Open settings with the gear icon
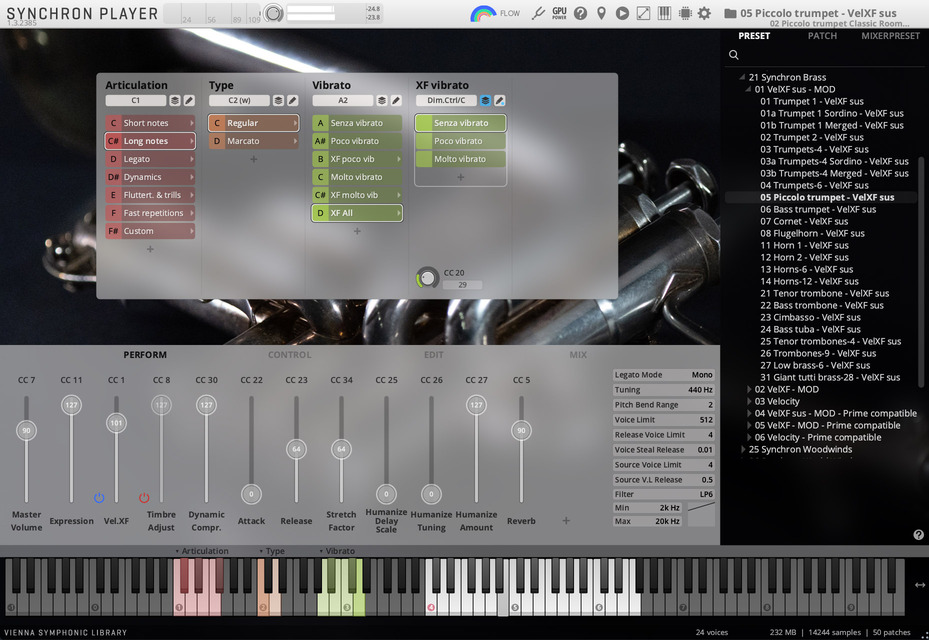 (704, 13)
